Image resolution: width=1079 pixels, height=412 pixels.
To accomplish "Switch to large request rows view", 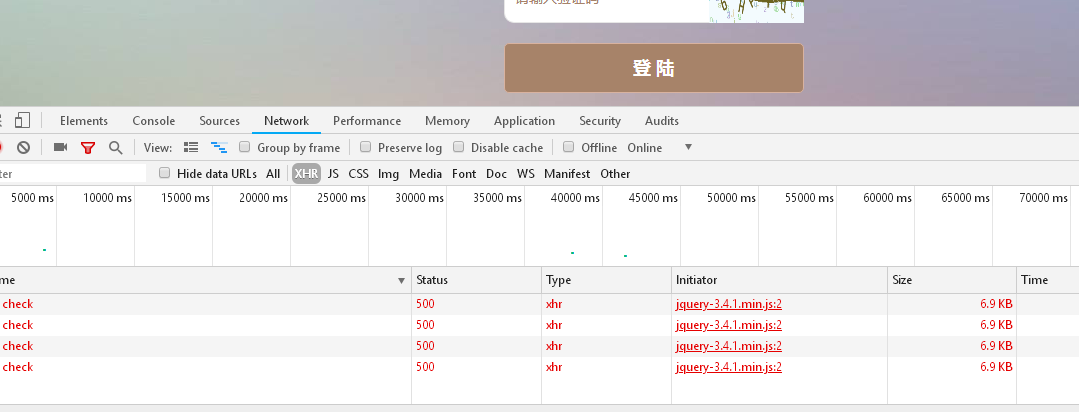I will coord(191,147).
